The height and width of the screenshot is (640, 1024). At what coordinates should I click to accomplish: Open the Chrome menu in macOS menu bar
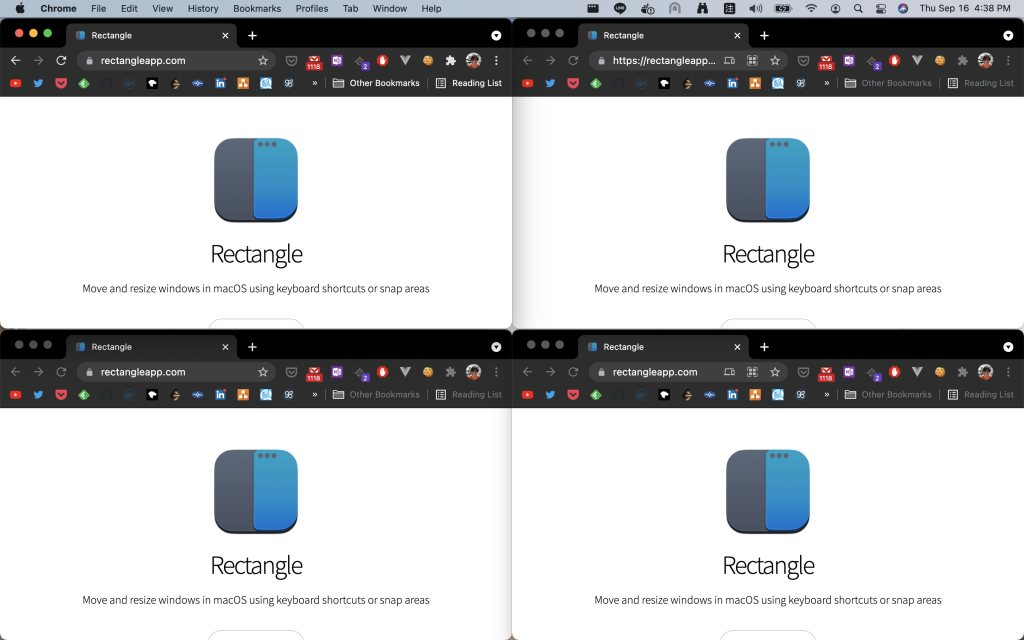58,8
